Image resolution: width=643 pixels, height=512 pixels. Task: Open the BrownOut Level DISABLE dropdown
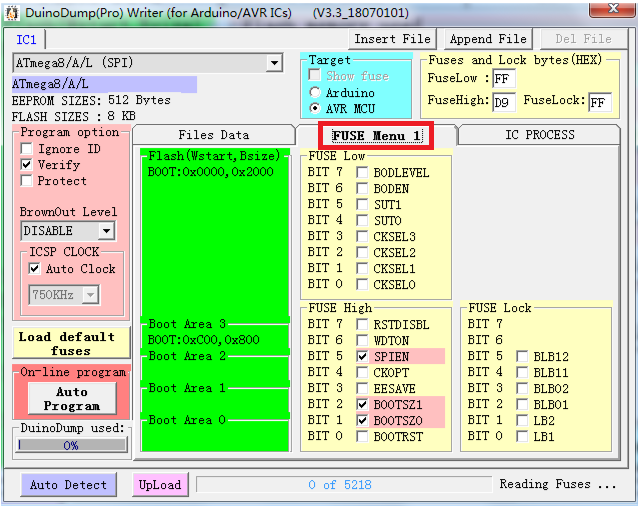pyautogui.click(x=106, y=231)
